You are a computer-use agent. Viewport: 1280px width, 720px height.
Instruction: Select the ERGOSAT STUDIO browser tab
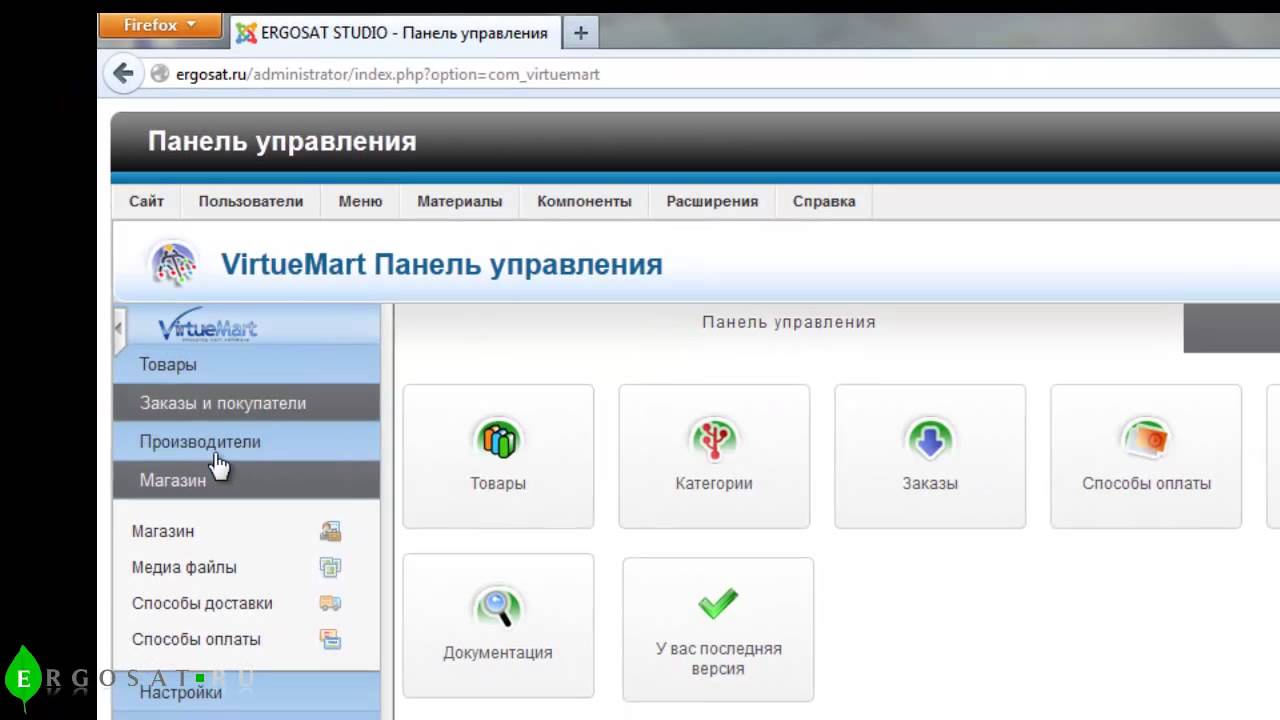click(394, 33)
